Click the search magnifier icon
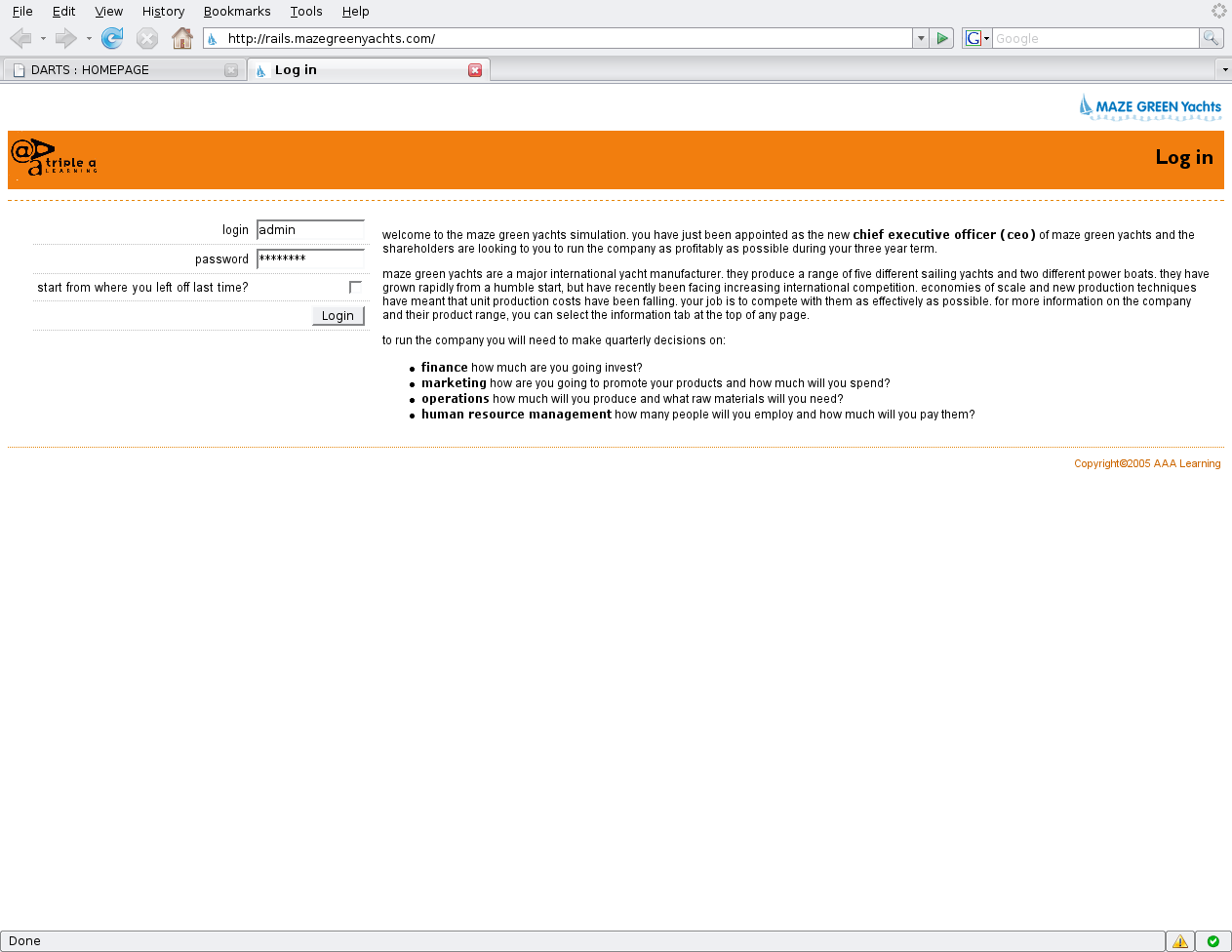The width and height of the screenshot is (1232, 952). tap(1211, 38)
